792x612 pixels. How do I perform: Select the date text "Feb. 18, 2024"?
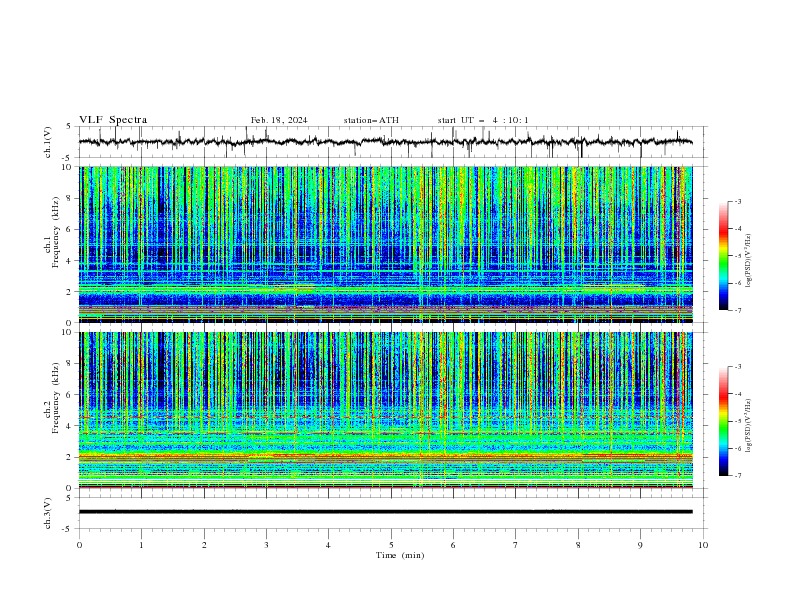279,120
